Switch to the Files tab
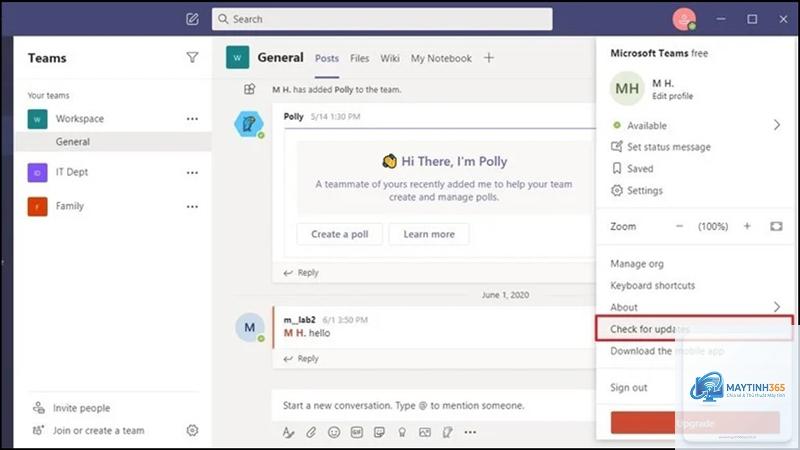 (359, 59)
